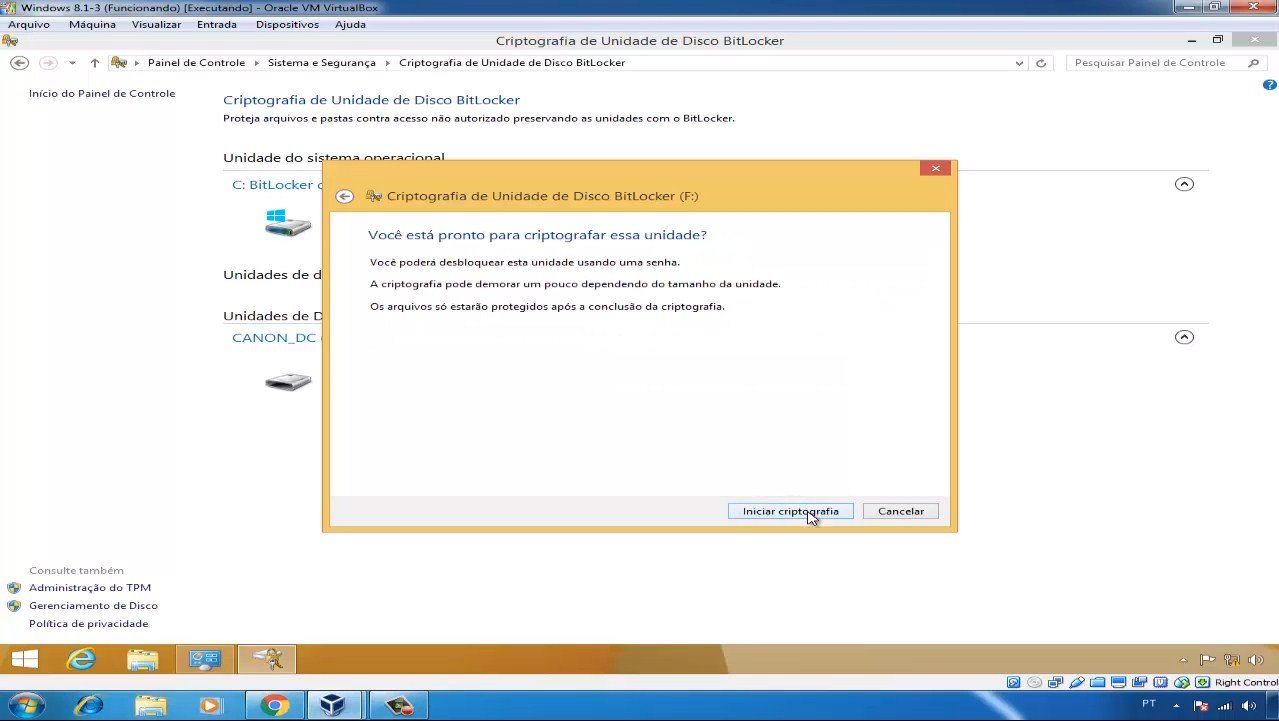Viewport: 1279px width, 721px height.
Task: Open the Máquina menu
Action: click(92, 24)
